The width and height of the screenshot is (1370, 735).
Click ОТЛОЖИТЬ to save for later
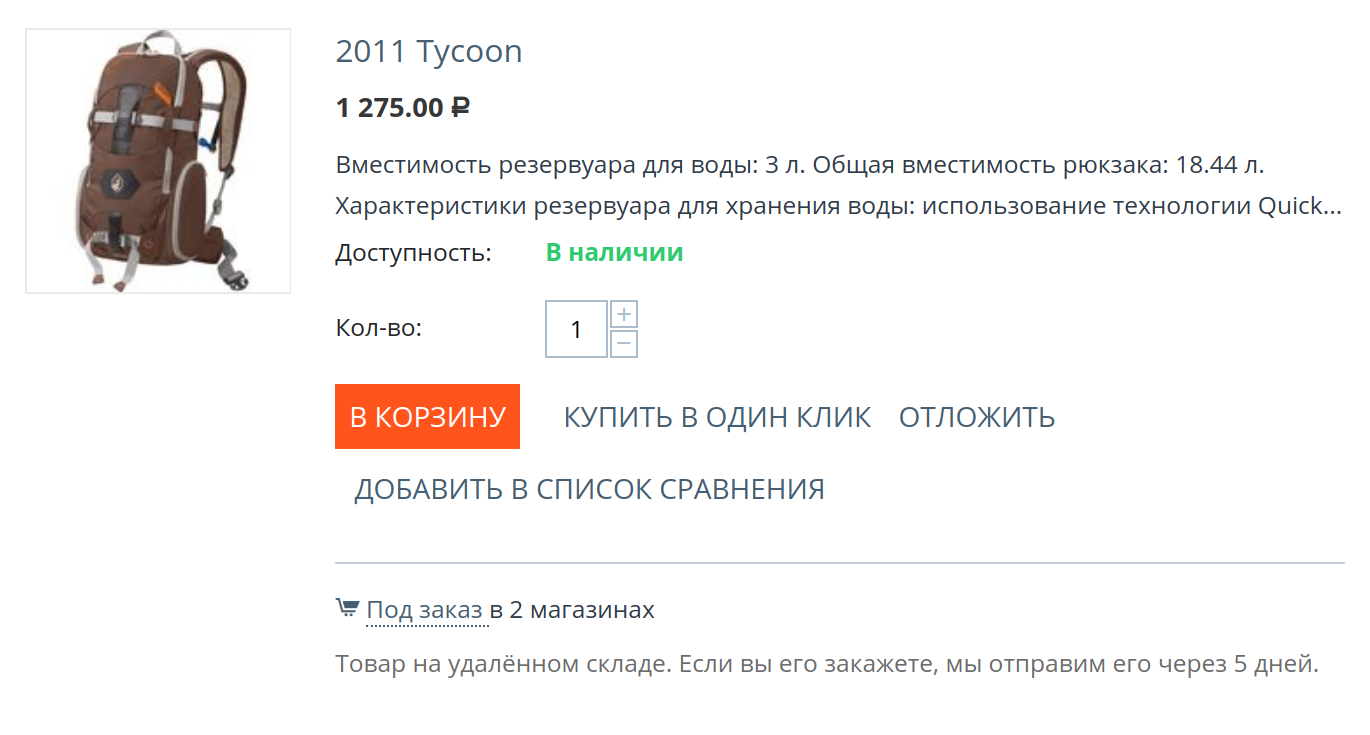click(x=977, y=417)
